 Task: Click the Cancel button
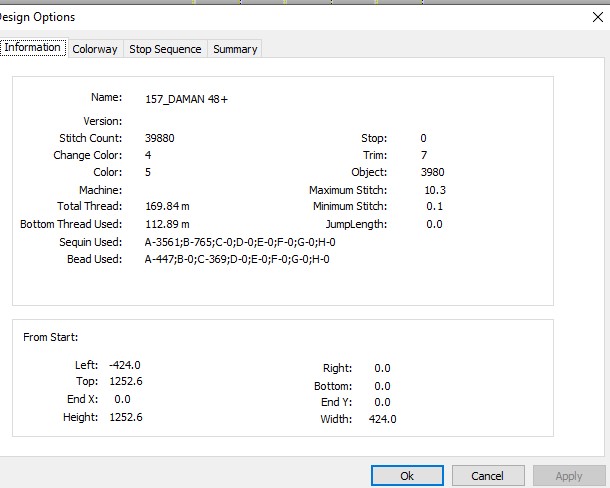click(x=488, y=476)
